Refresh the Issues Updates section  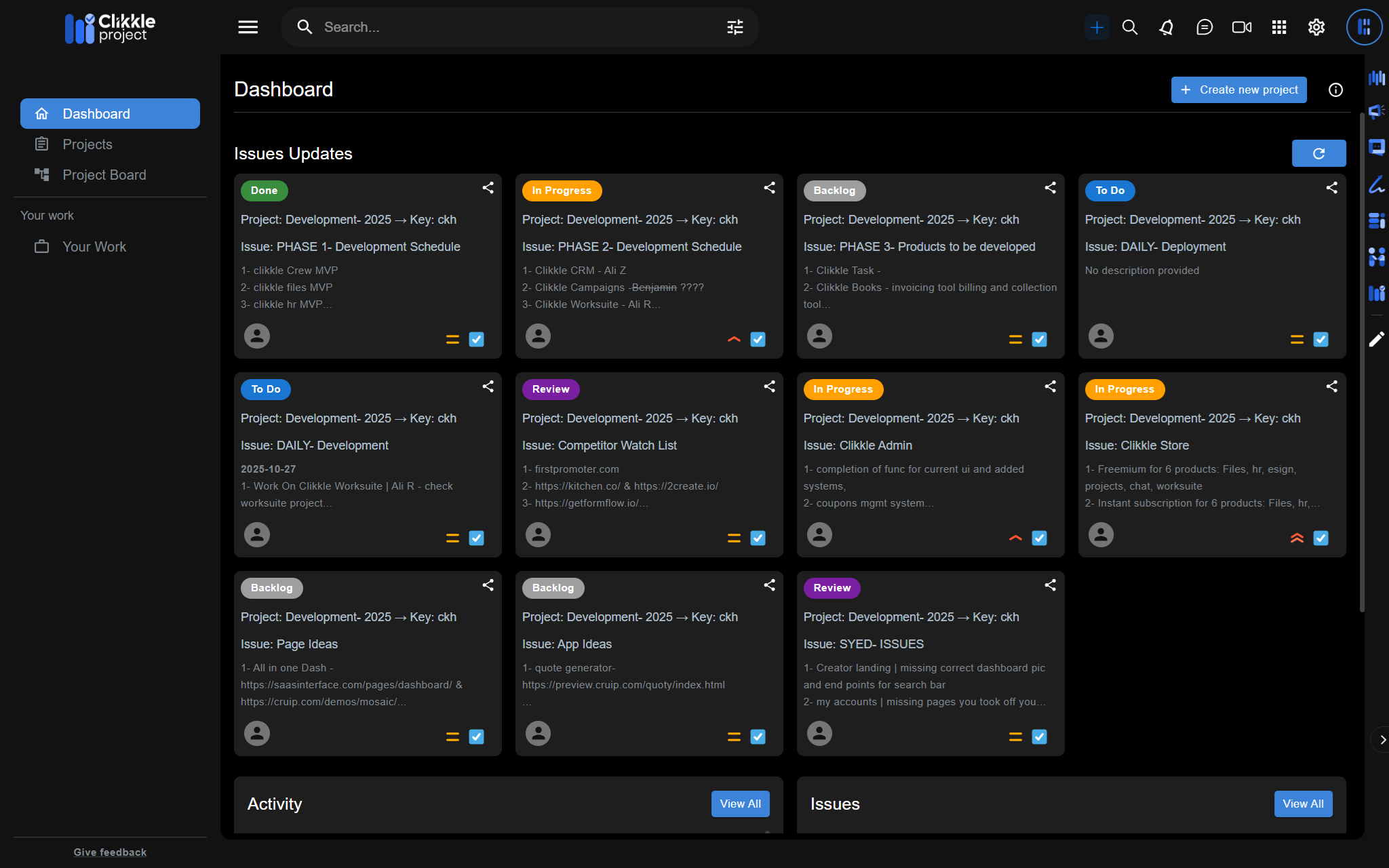click(x=1318, y=153)
